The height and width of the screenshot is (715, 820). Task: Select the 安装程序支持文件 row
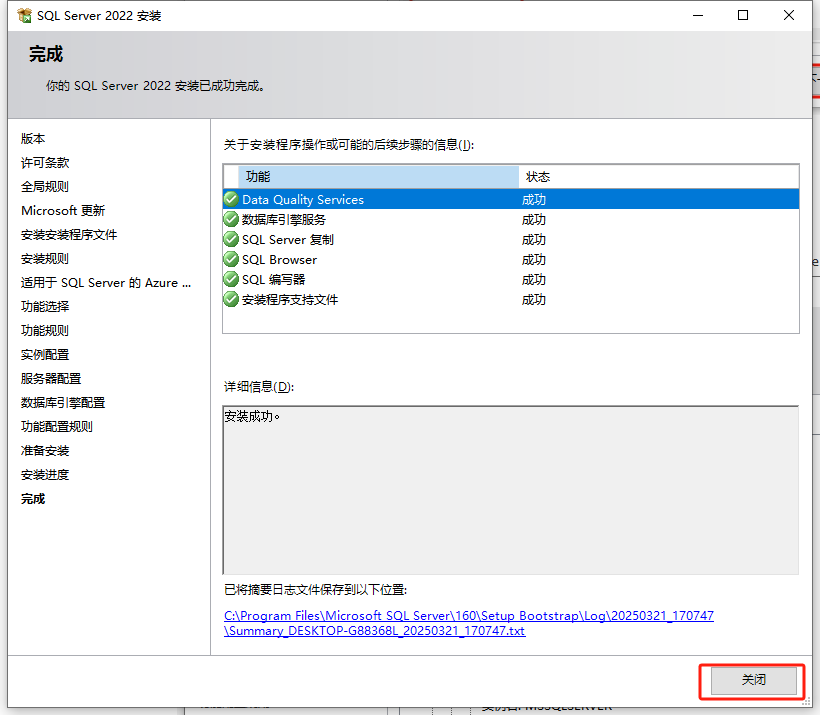511,300
